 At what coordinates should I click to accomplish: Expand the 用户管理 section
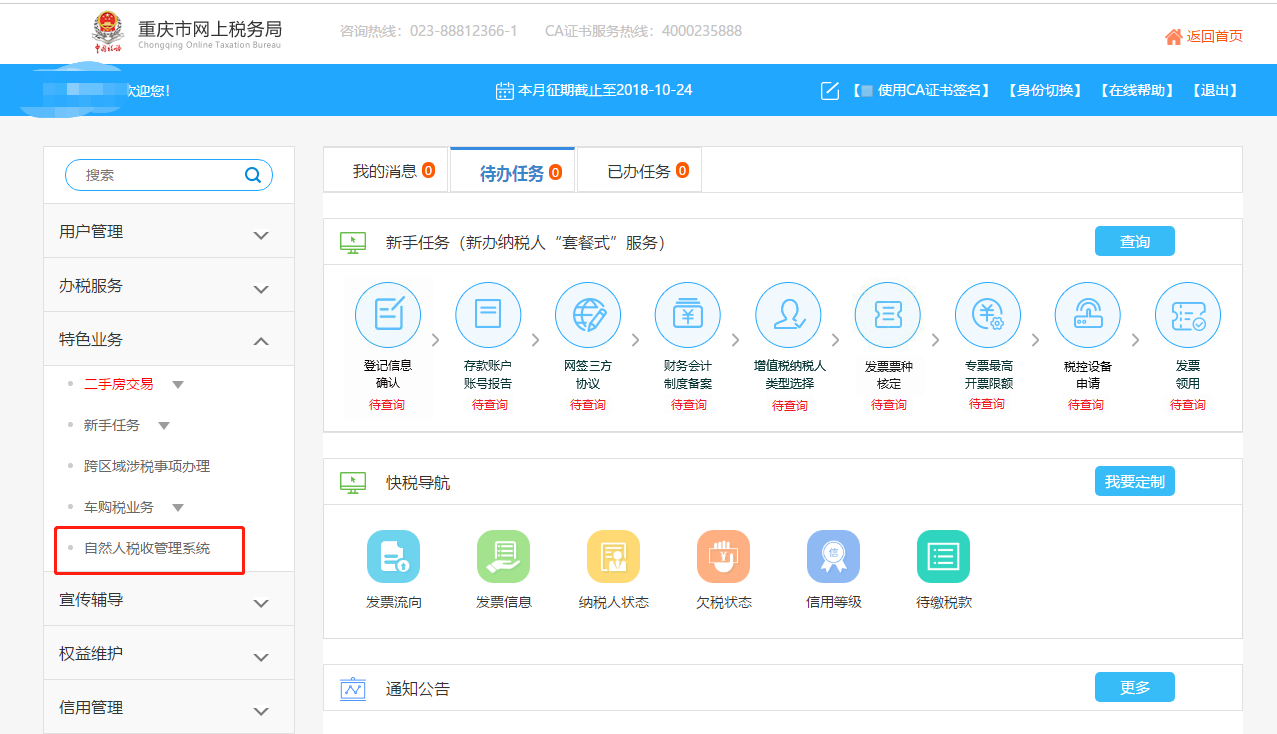(x=168, y=231)
